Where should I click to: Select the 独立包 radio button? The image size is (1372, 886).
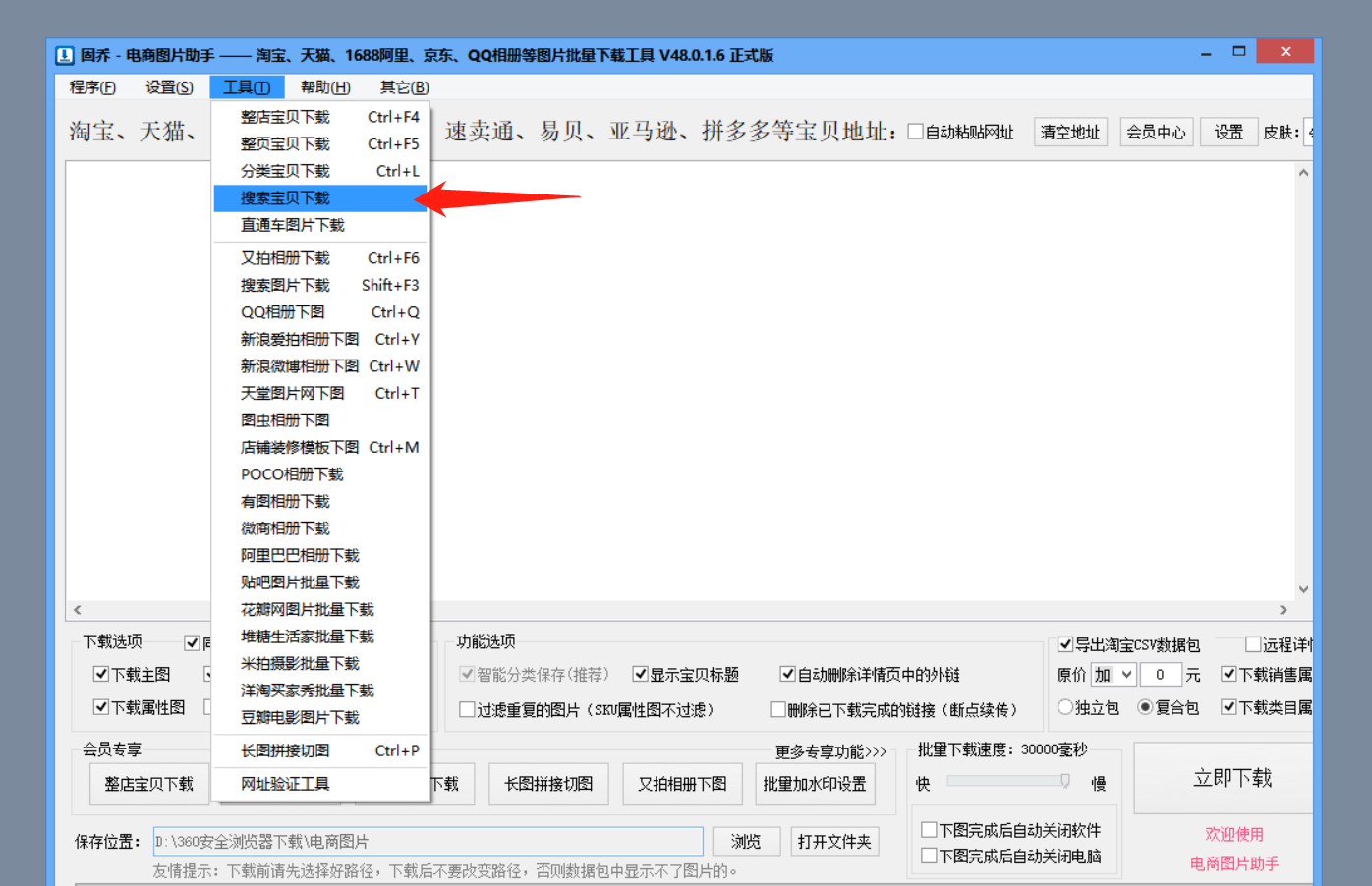point(1065,706)
